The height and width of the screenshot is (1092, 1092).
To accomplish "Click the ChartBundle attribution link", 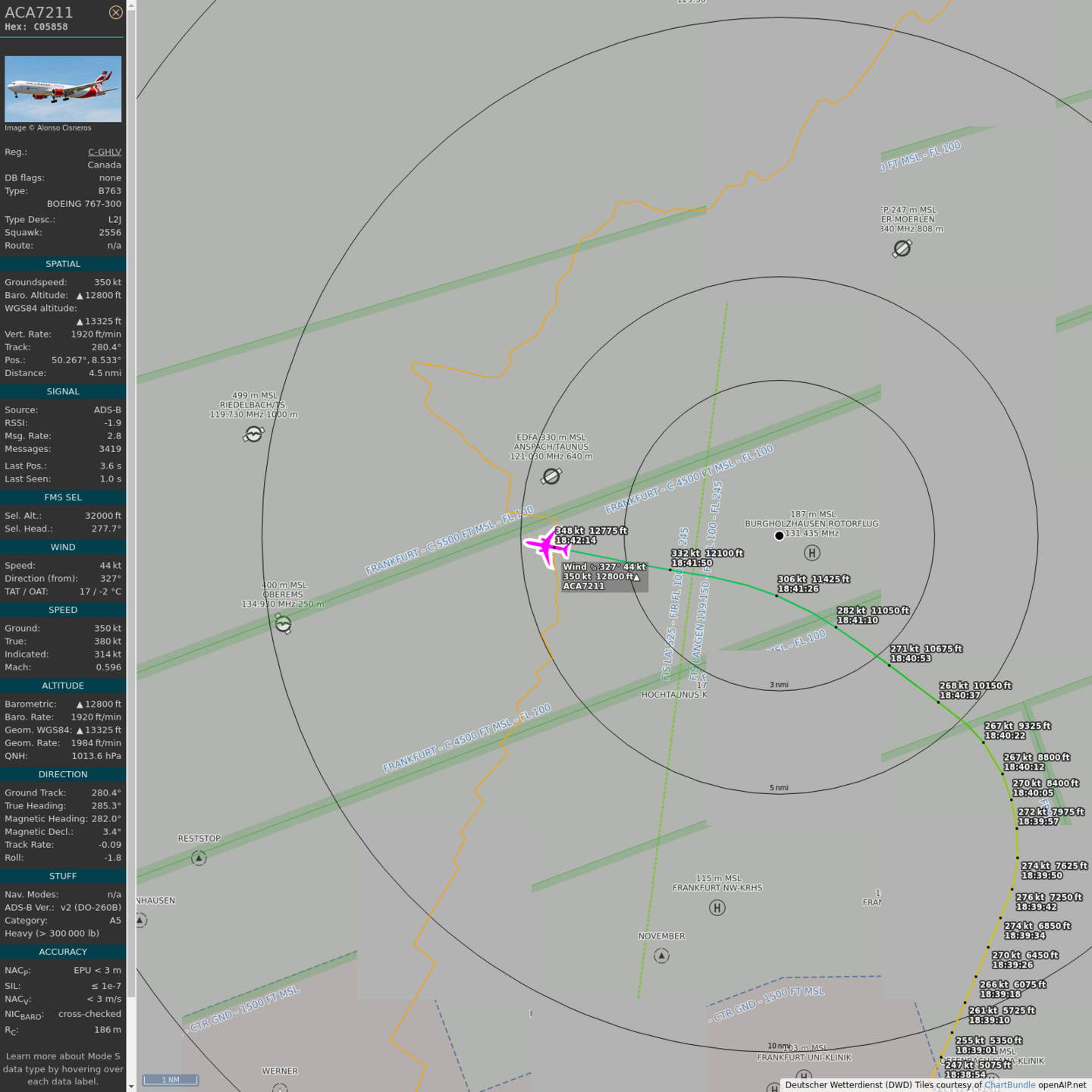I will [x=1009, y=1084].
